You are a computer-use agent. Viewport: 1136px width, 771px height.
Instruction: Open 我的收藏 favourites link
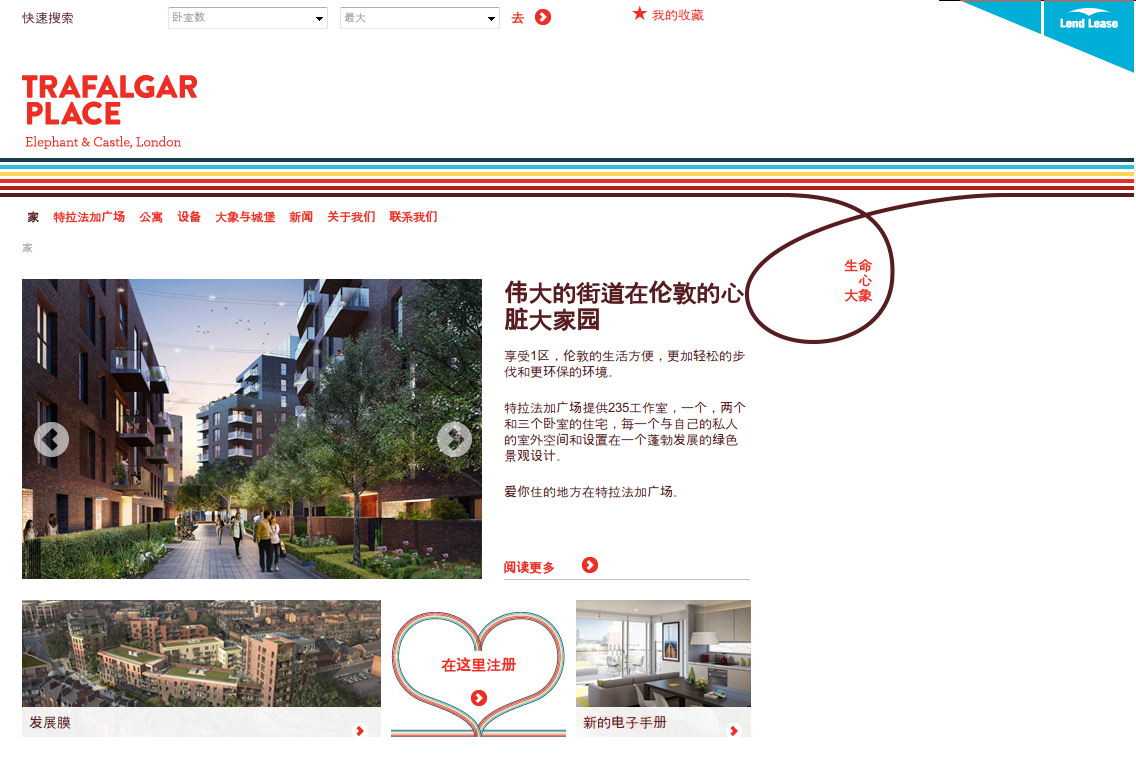[677, 15]
